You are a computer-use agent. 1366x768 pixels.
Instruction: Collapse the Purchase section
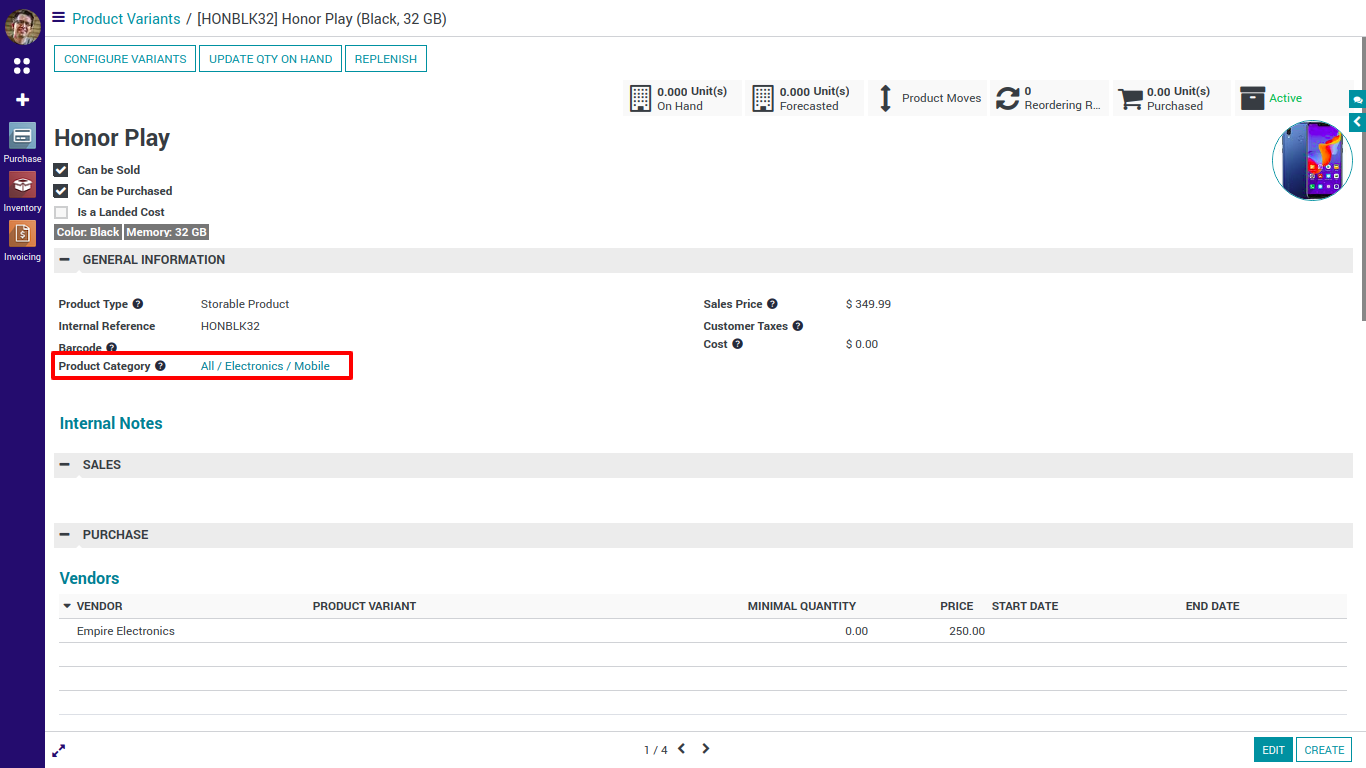pos(65,535)
